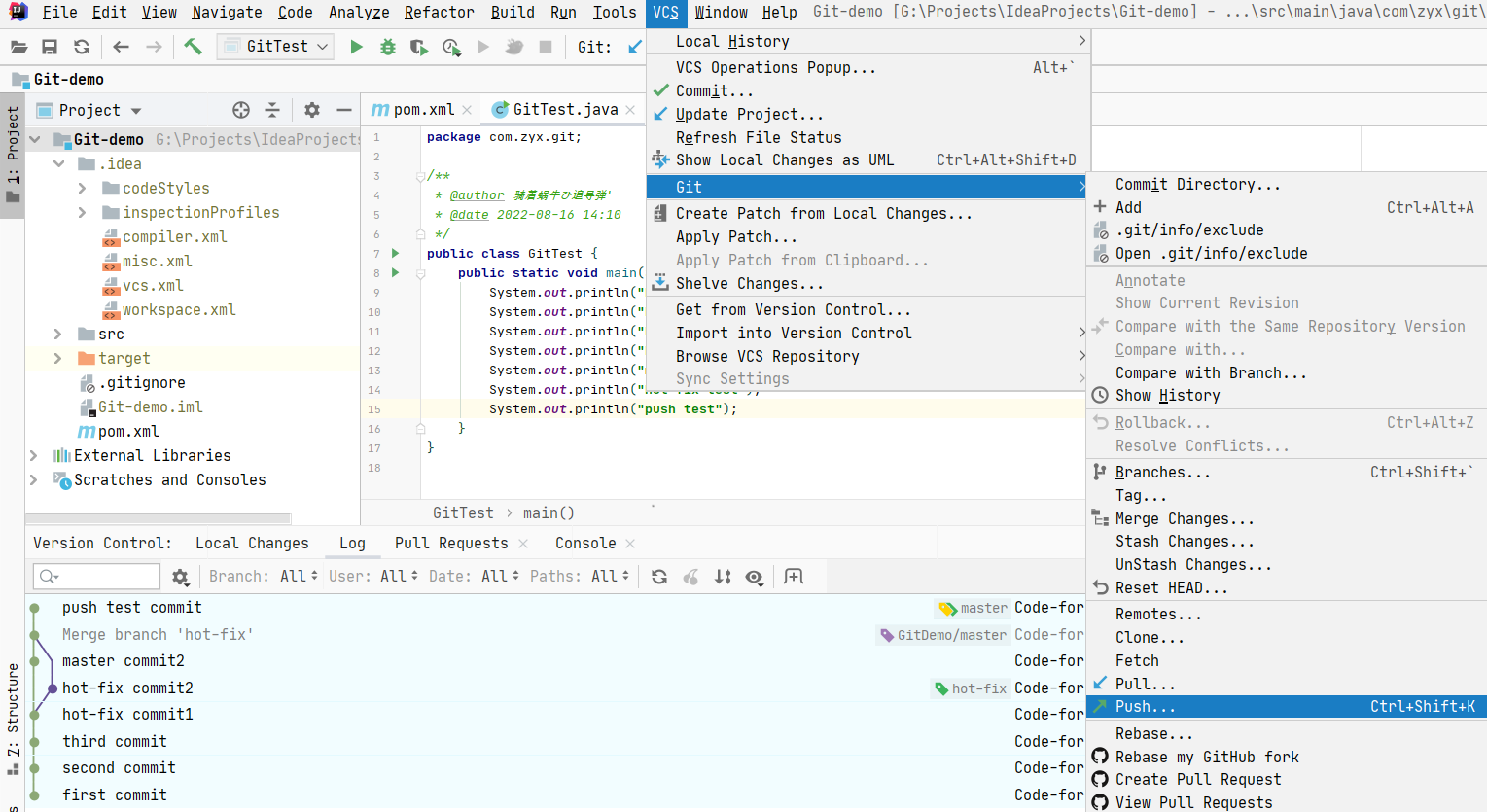This screenshot has width=1487, height=812.
Task: Open the Refactor menu
Action: tap(440, 13)
